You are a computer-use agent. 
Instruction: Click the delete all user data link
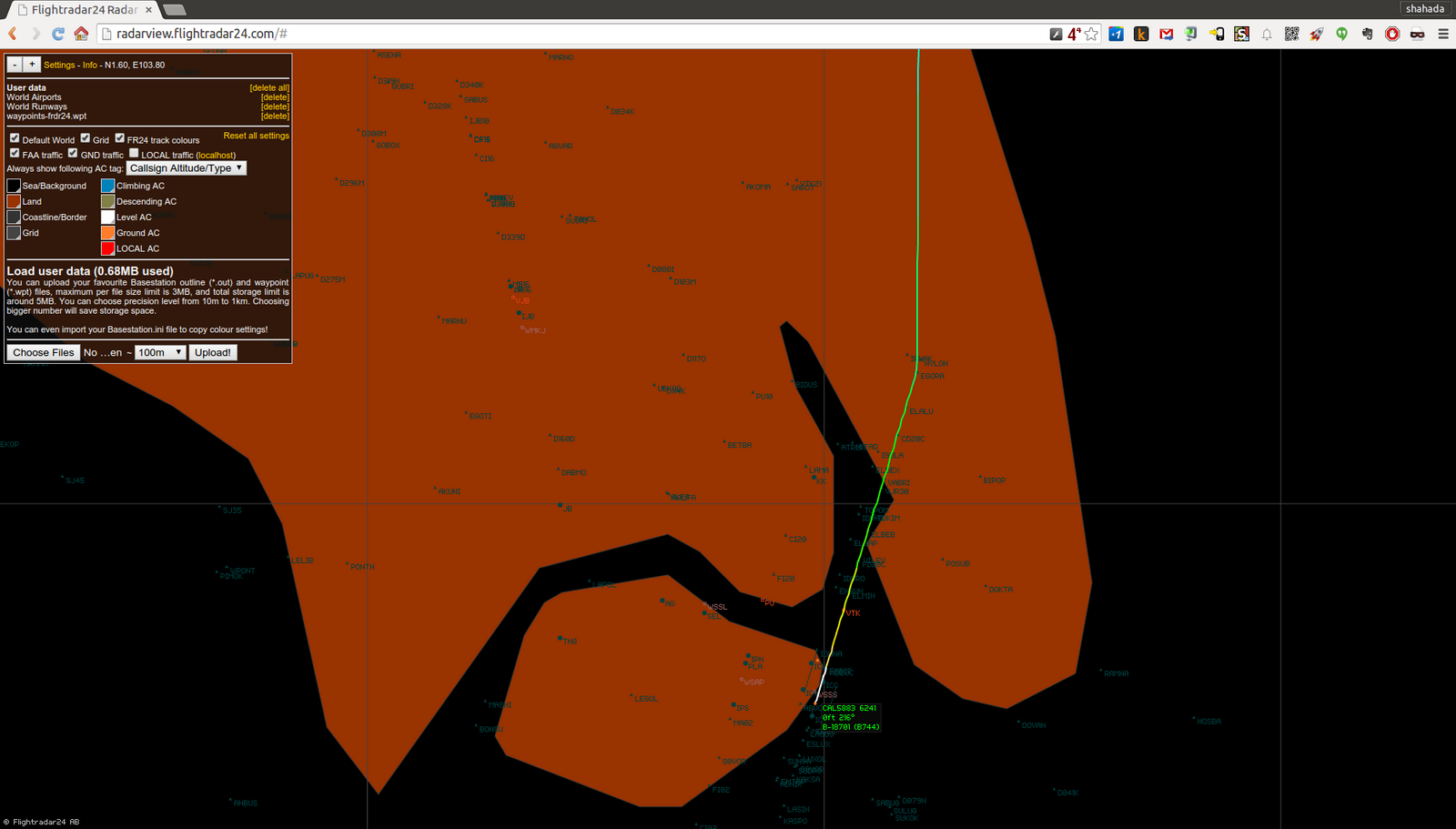[x=269, y=88]
